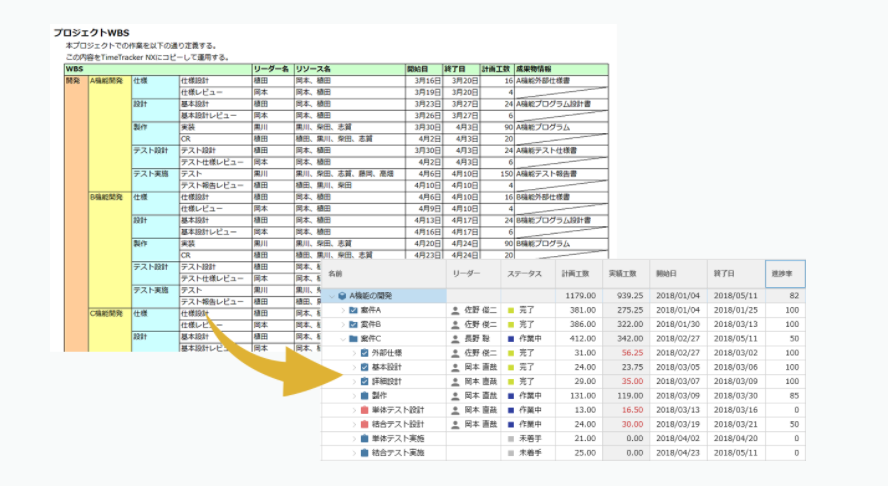Click the blue clipboard icon of 結合テスト実施
This screenshot has width=888, height=486.
365,453
